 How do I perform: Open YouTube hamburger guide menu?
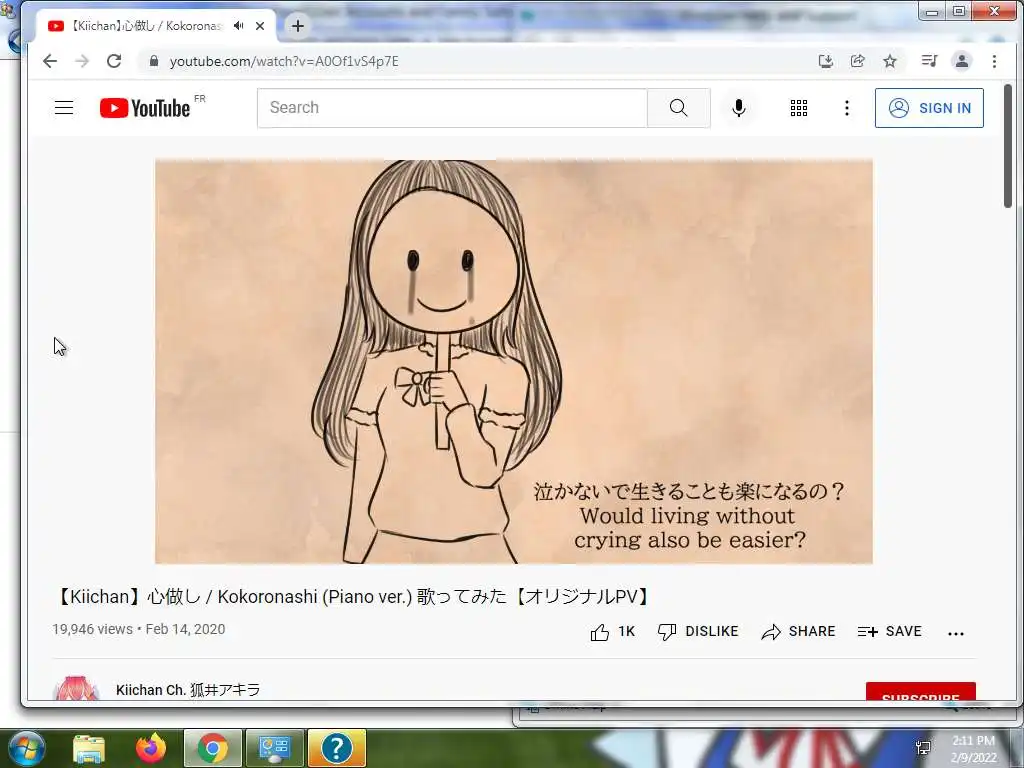click(x=64, y=108)
